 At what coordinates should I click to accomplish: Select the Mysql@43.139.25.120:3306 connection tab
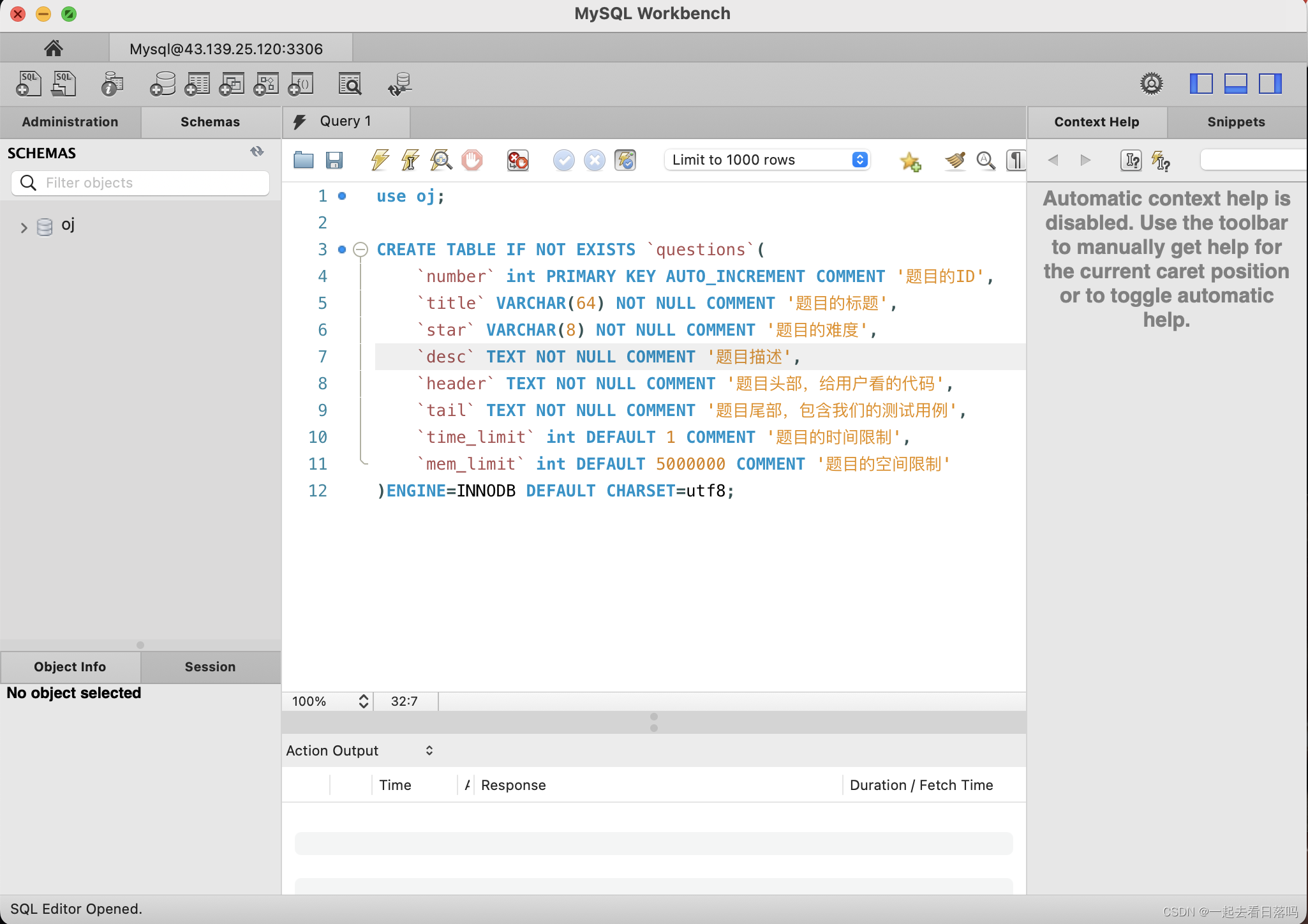pos(230,48)
